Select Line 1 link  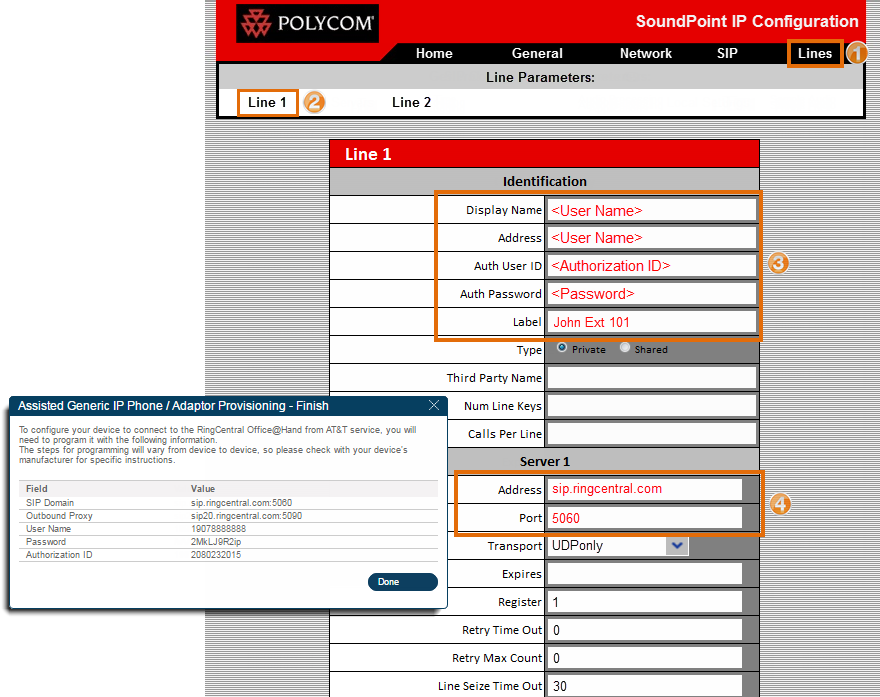coord(267,102)
